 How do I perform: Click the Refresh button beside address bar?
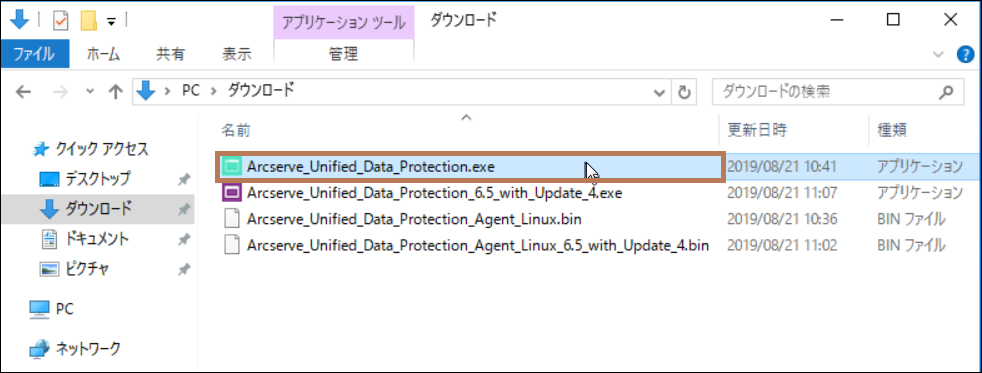pyautogui.click(x=684, y=93)
